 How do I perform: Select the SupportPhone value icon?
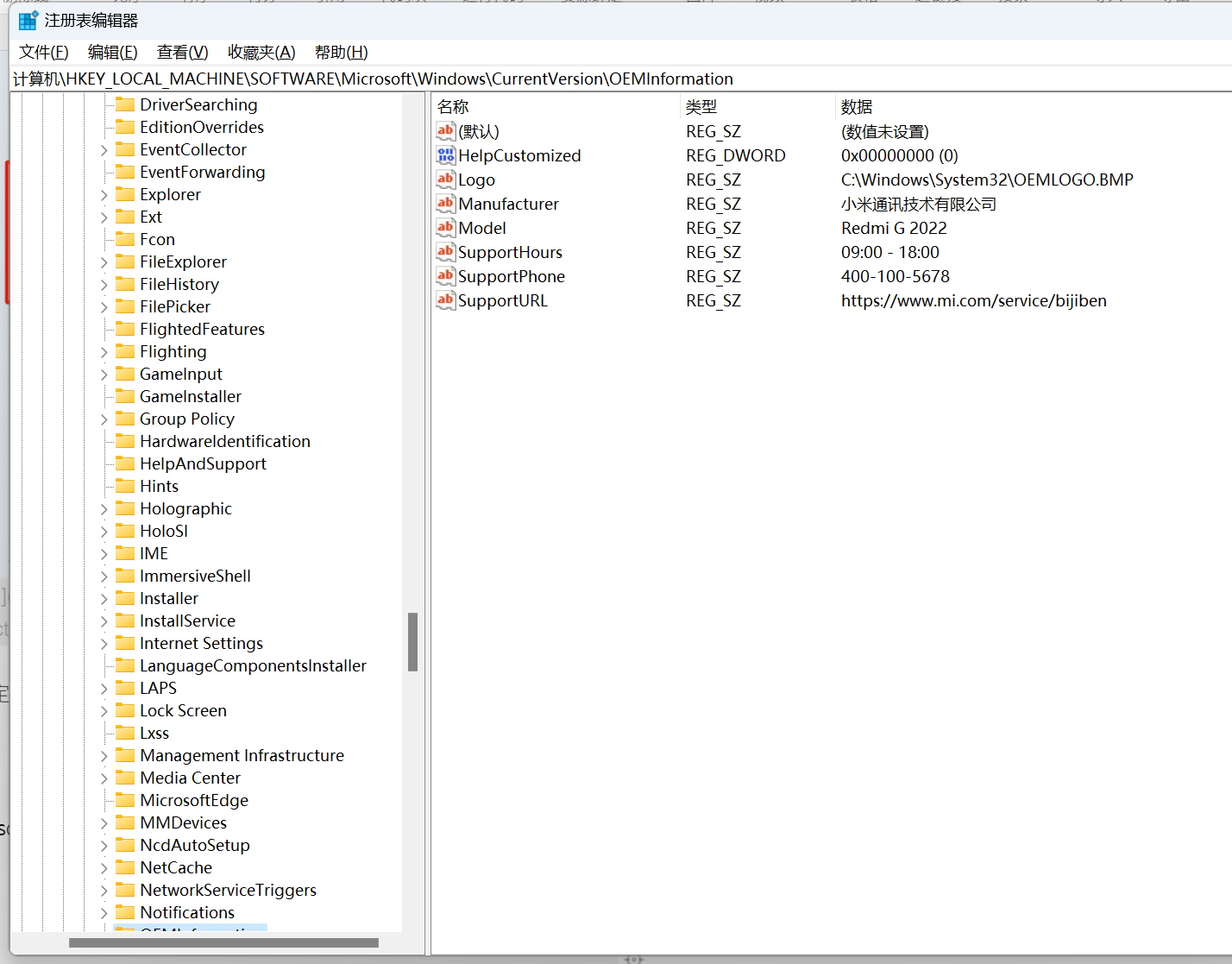(445, 276)
